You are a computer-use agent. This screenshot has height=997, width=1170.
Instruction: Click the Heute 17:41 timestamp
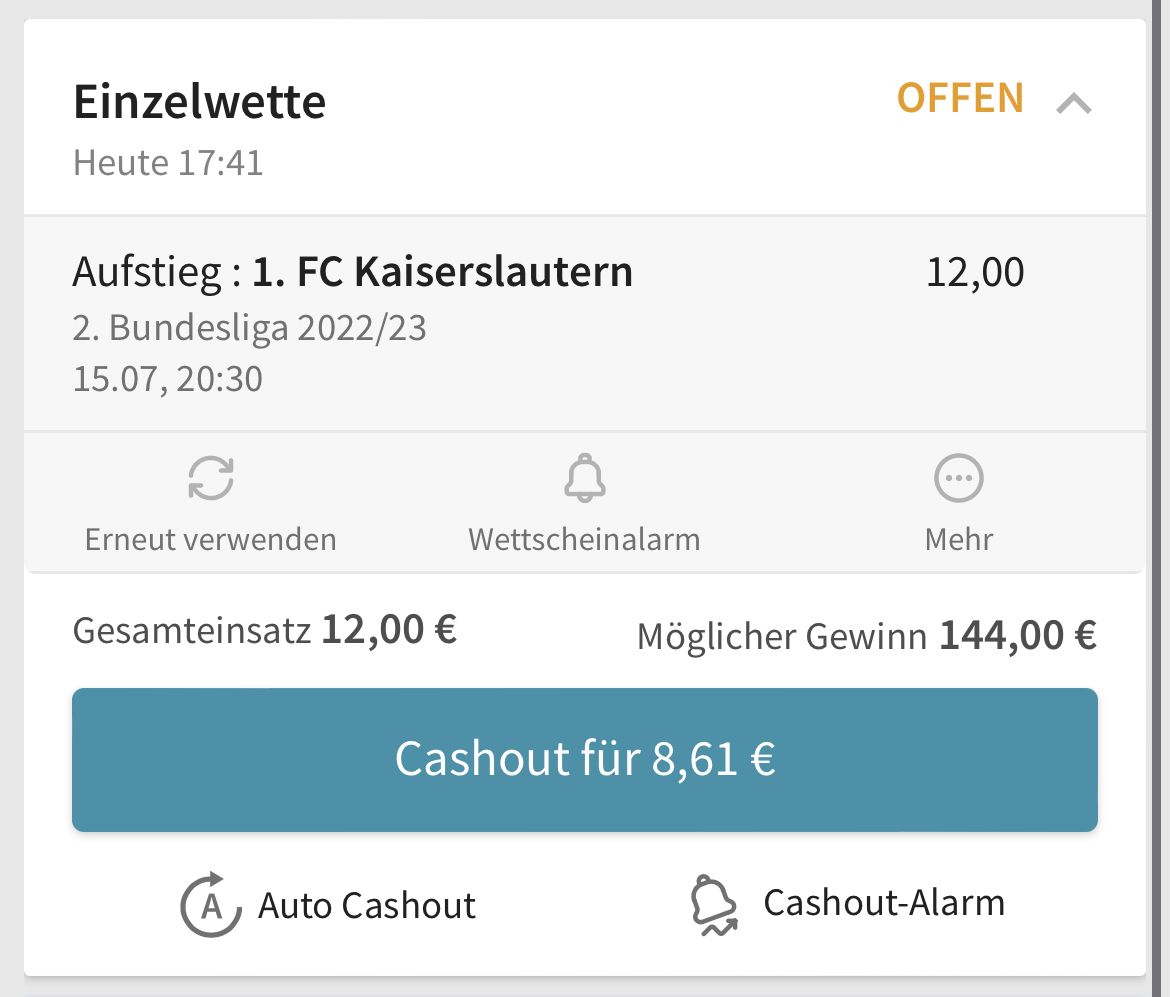pos(168,162)
